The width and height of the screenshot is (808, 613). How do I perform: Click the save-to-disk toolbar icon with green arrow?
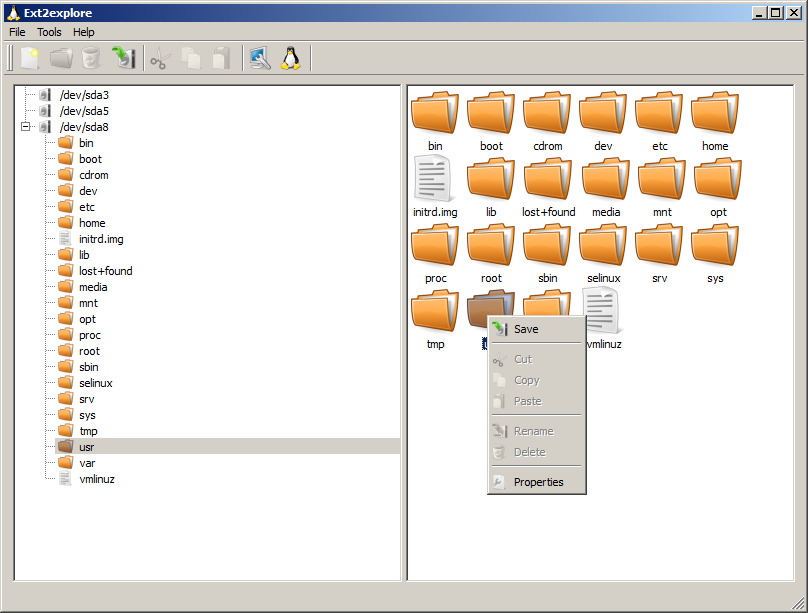coord(123,58)
